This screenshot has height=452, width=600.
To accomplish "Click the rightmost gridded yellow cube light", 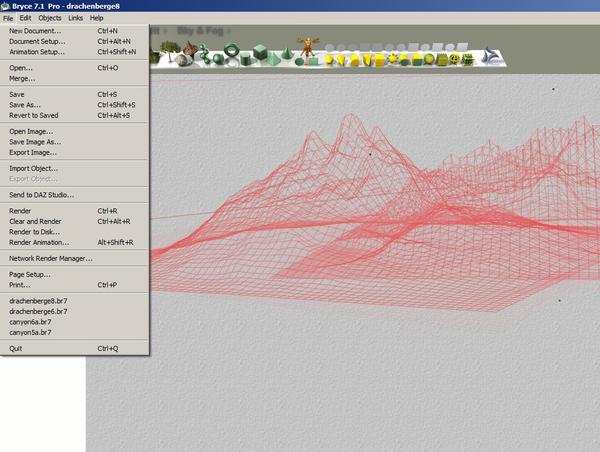I will pyautogui.click(x=468, y=60).
